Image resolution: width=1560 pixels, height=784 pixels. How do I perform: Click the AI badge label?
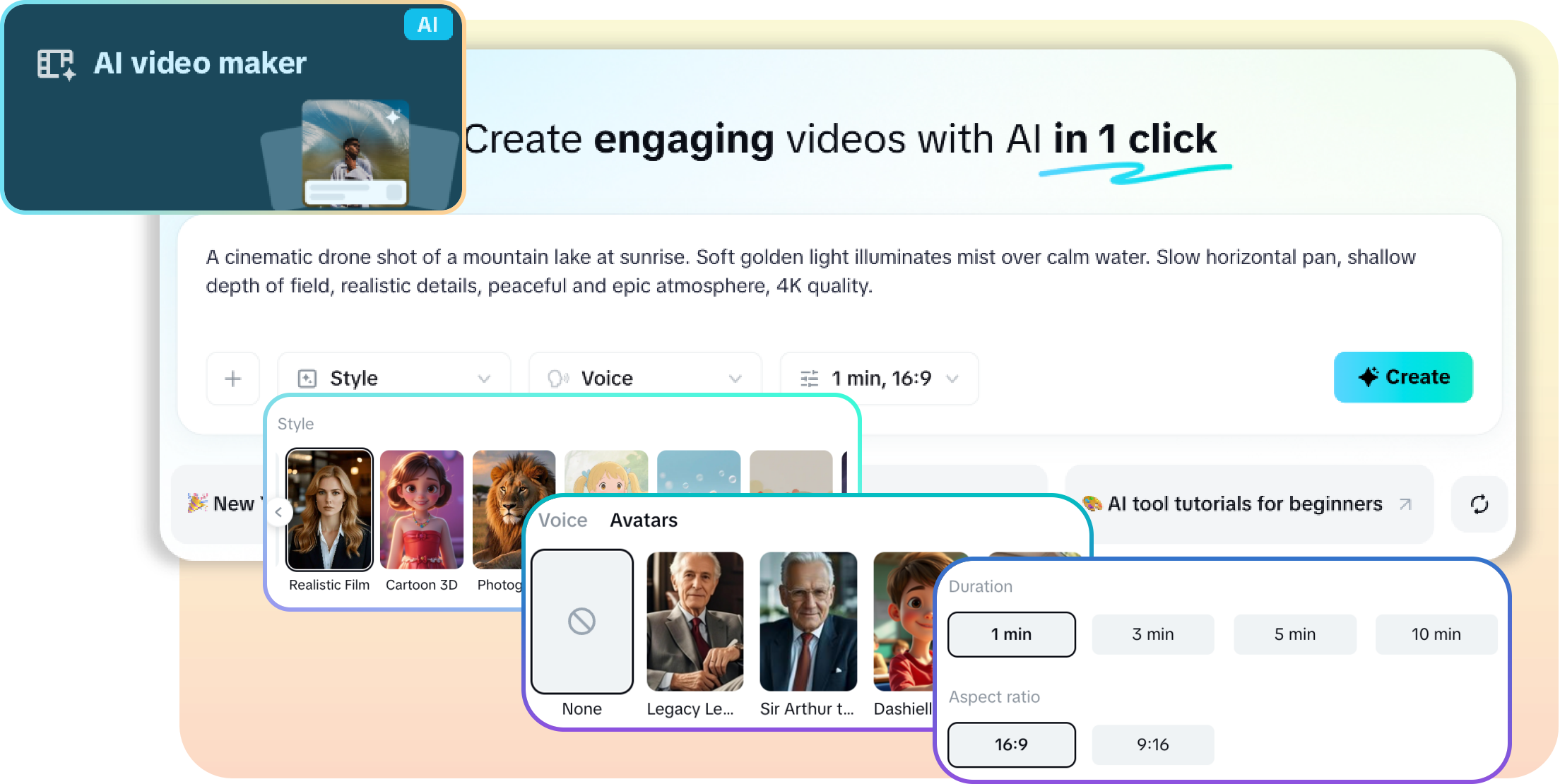tap(427, 25)
